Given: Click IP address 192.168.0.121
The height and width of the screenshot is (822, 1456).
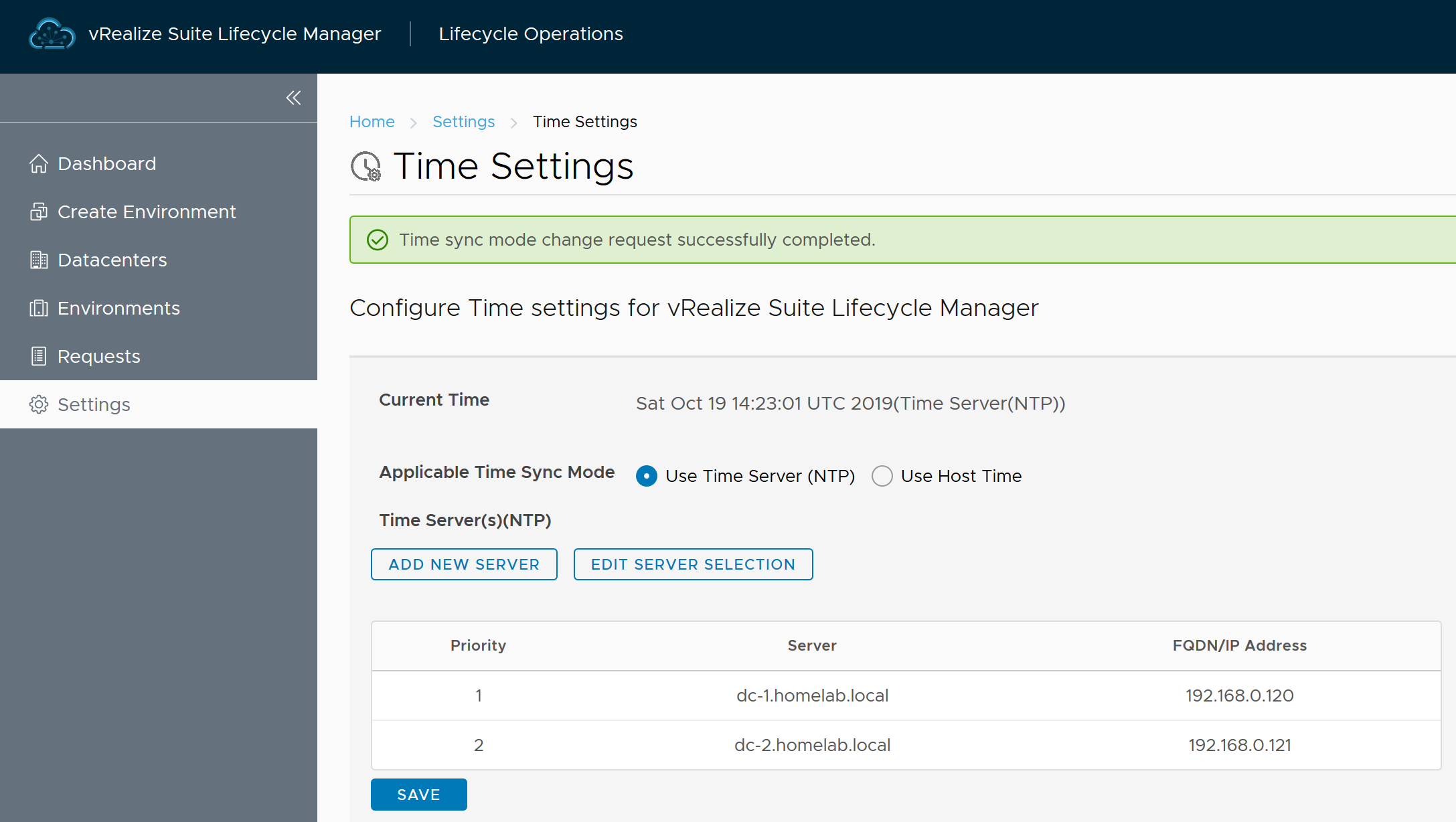Looking at the screenshot, I should click(x=1240, y=745).
